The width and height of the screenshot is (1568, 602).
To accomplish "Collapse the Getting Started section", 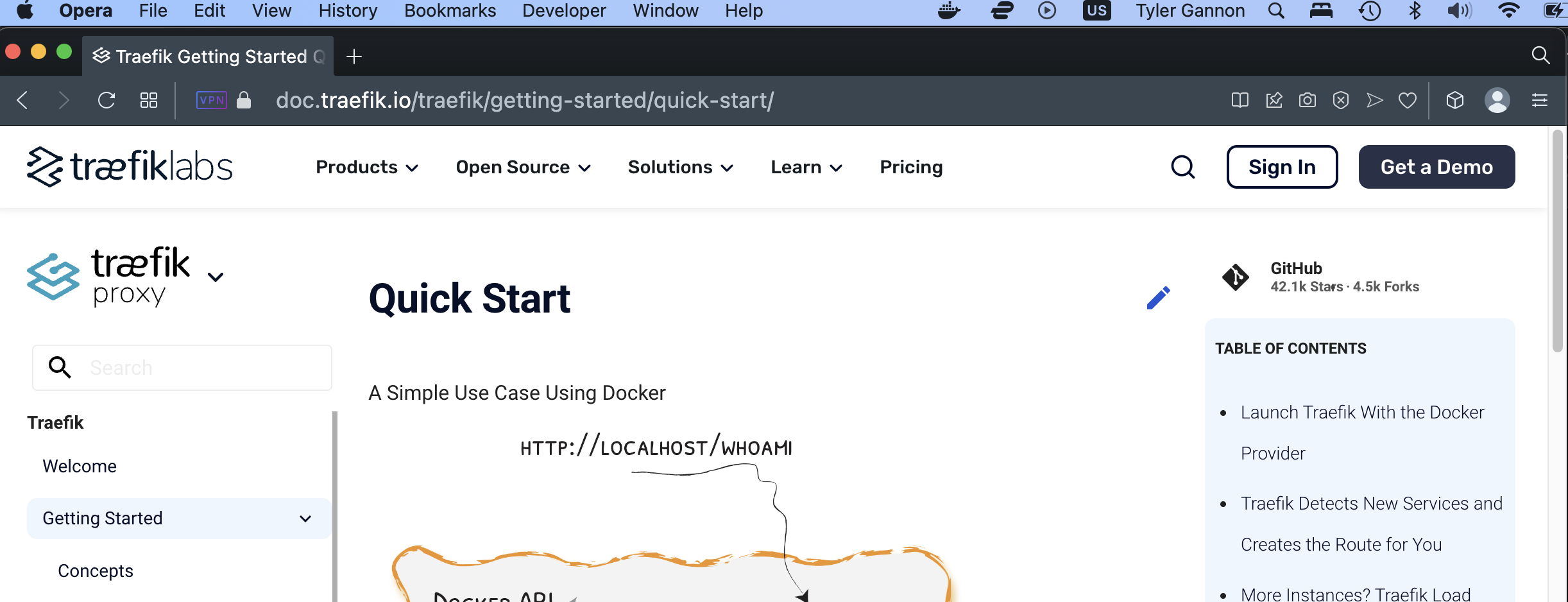I will [304, 518].
